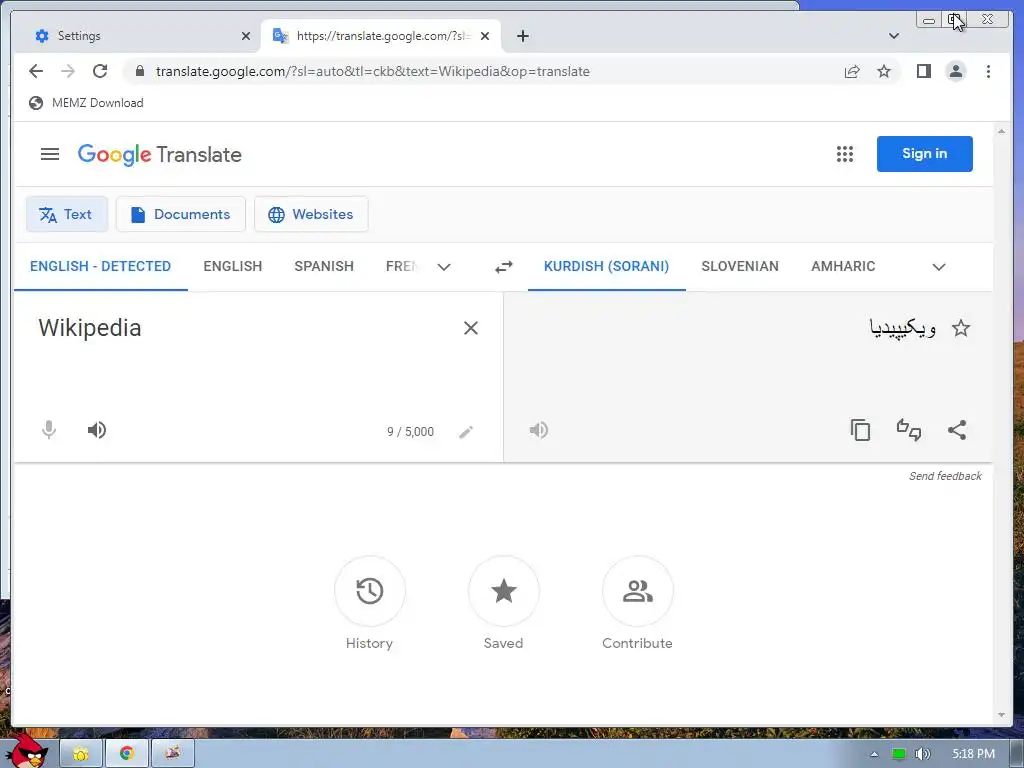Listen to the Kurdish translation audio
Image resolution: width=1024 pixels, height=768 pixels.
[x=538, y=430]
